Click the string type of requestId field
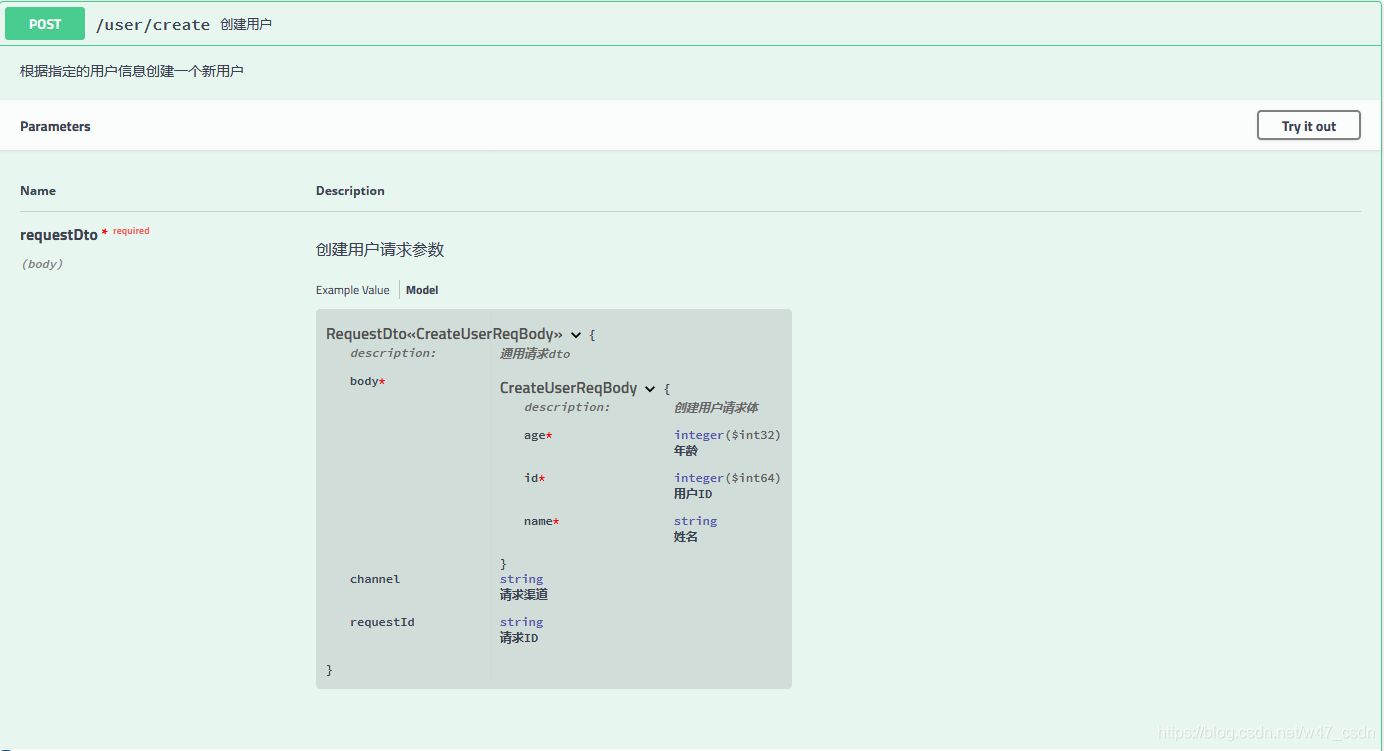The width and height of the screenshot is (1384, 751). (521, 622)
